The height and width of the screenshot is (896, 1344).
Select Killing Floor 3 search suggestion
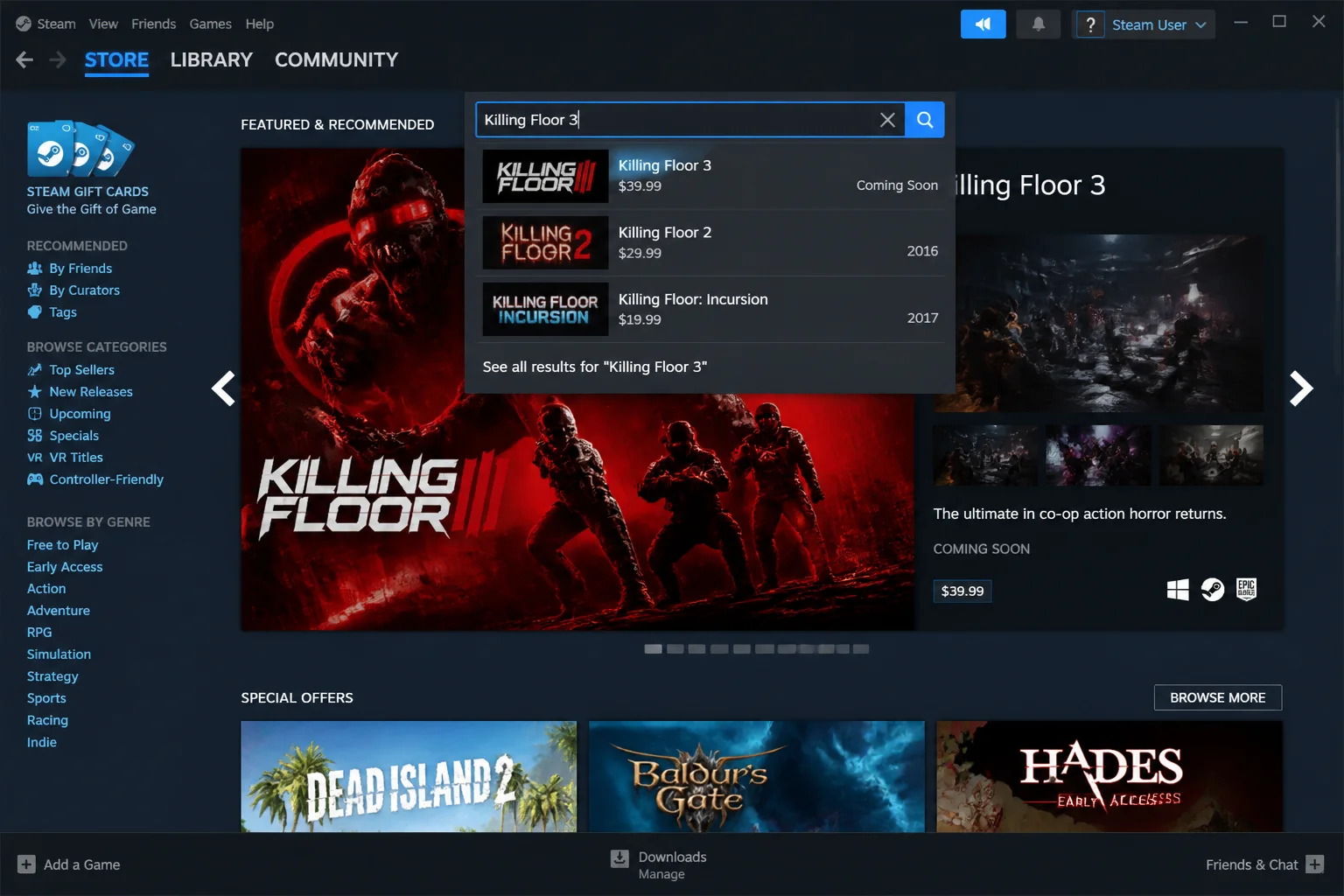point(710,176)
